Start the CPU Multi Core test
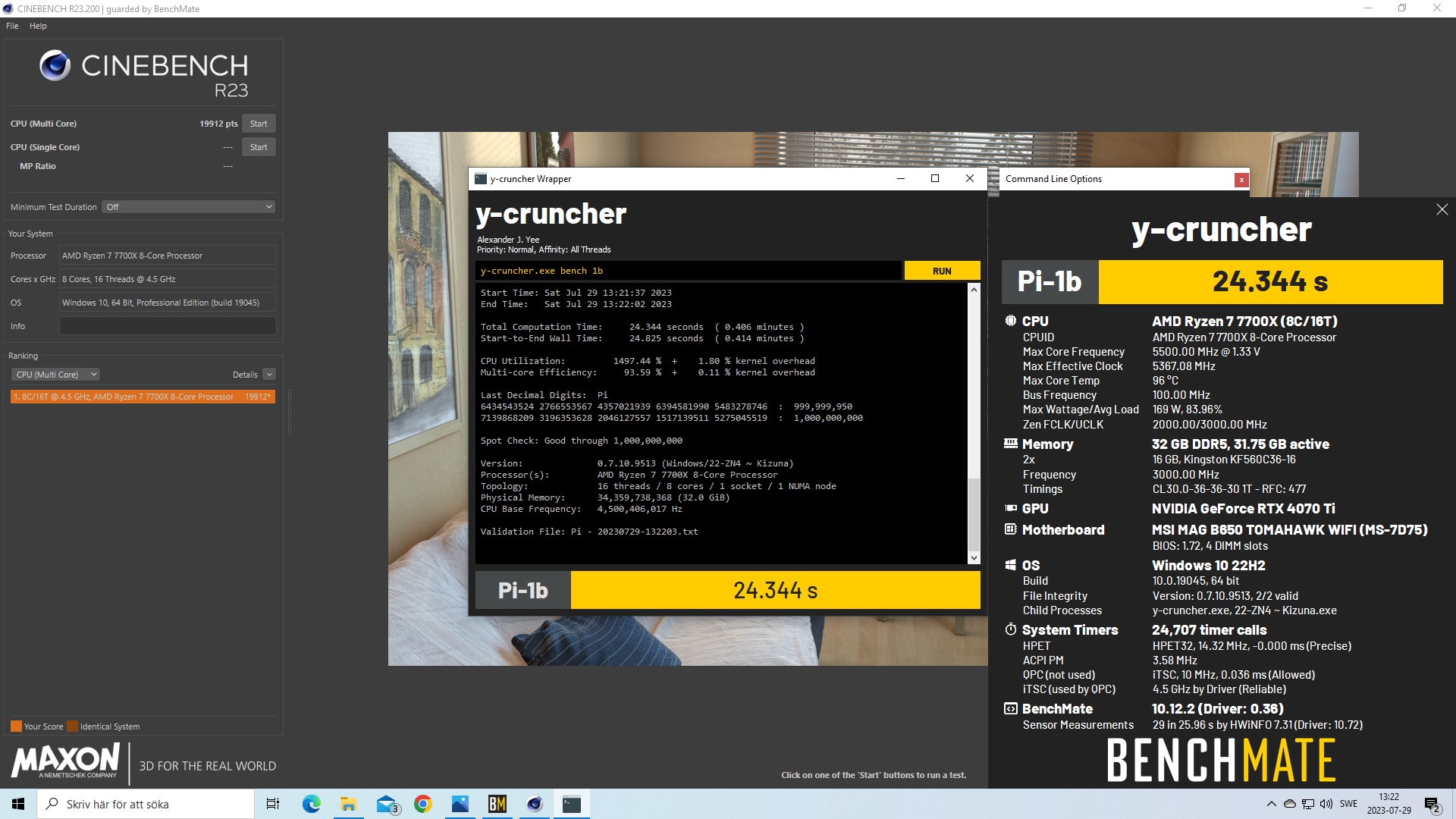Screen dimensions: 1456x819 coord(259,124)
